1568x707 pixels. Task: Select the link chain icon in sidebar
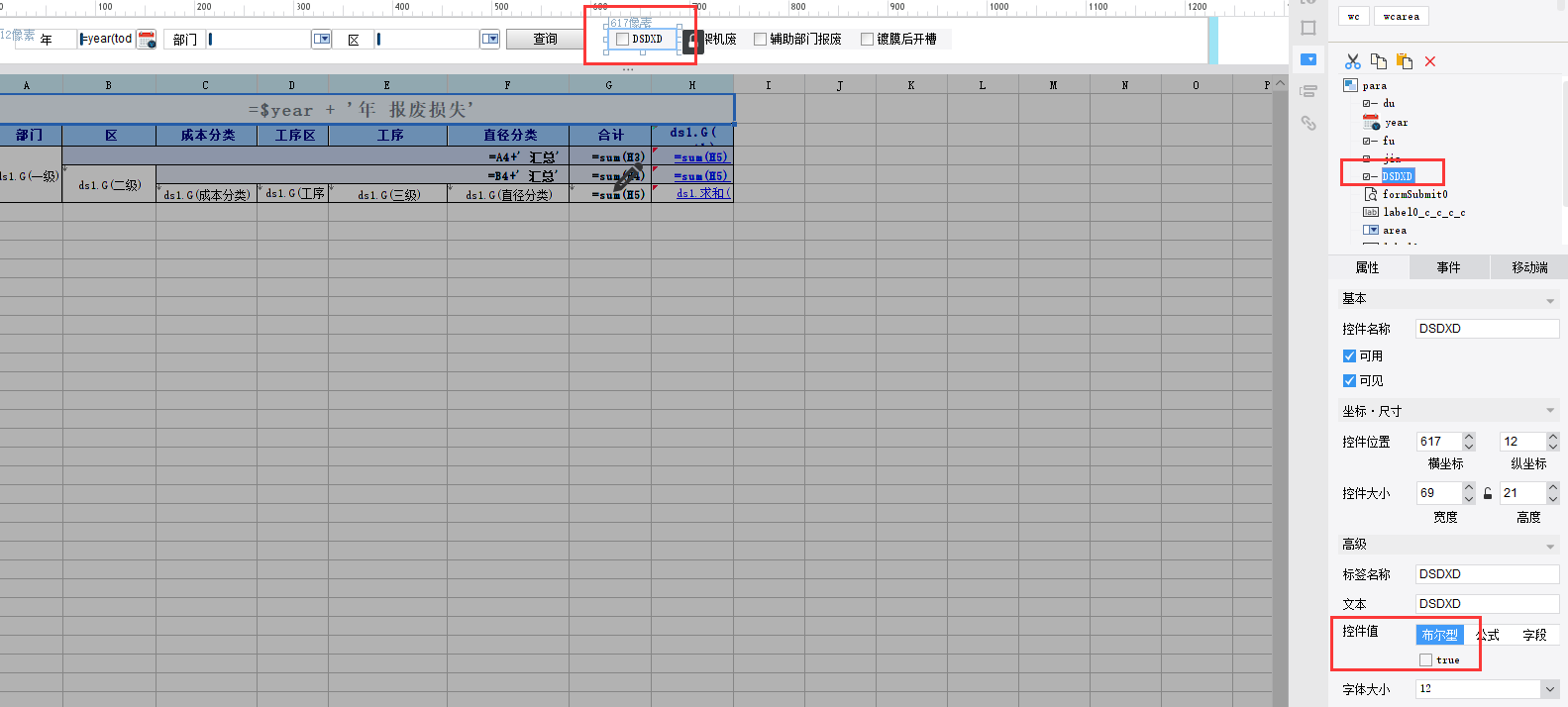[x=1308, y=123]
